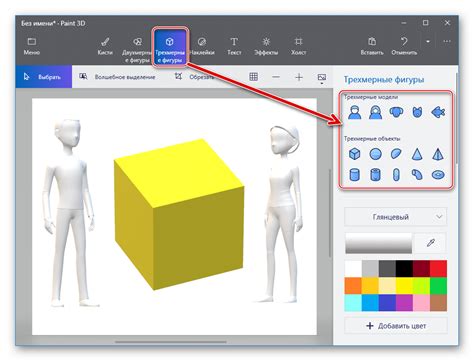The image size is (474, 361).
Task: Choose the purple color swatch
Action: pos(404,303)
